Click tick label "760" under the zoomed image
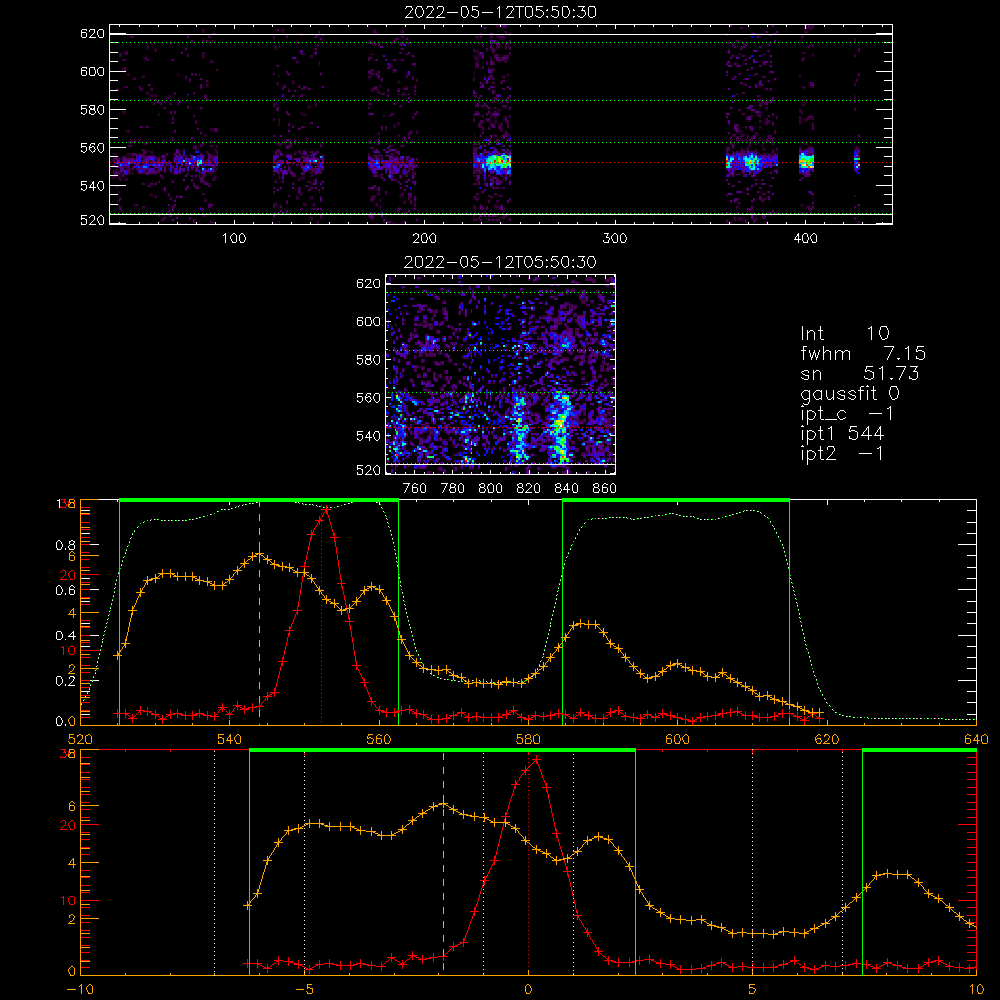Image resolution: width=1000 pixels, height=1000 pixels. (415, 489)
